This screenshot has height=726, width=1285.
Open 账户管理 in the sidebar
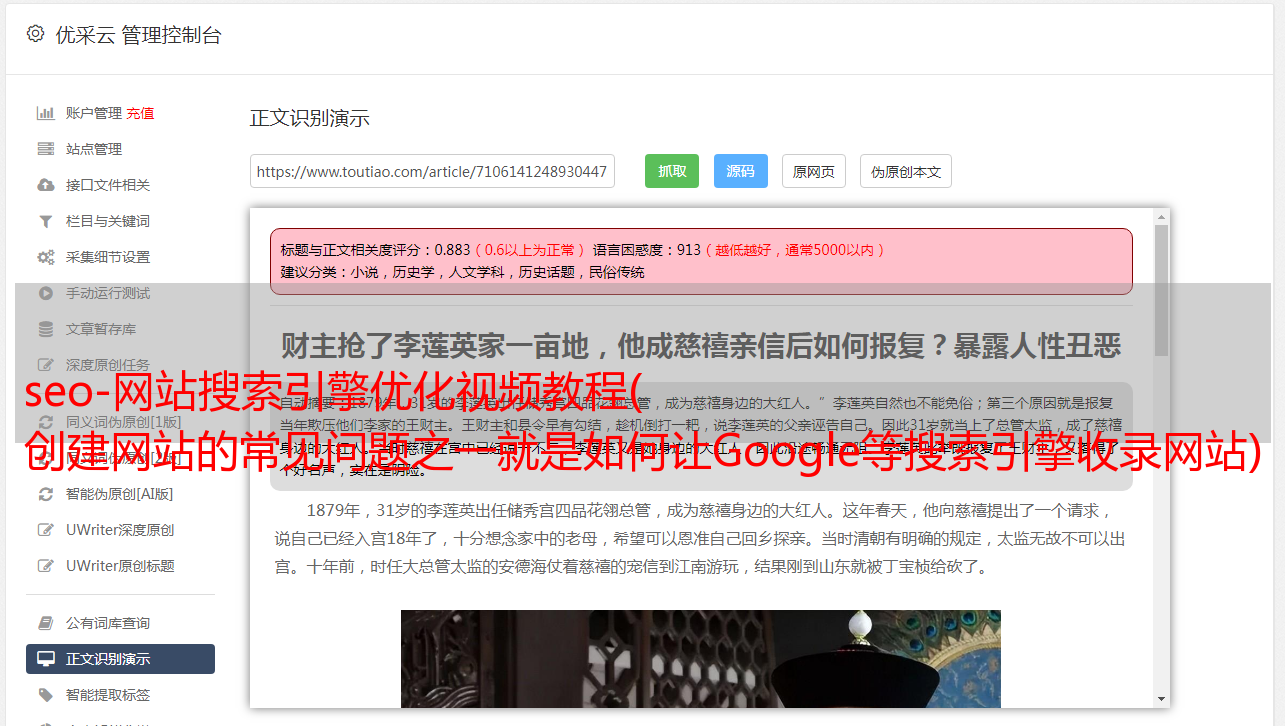94,113
